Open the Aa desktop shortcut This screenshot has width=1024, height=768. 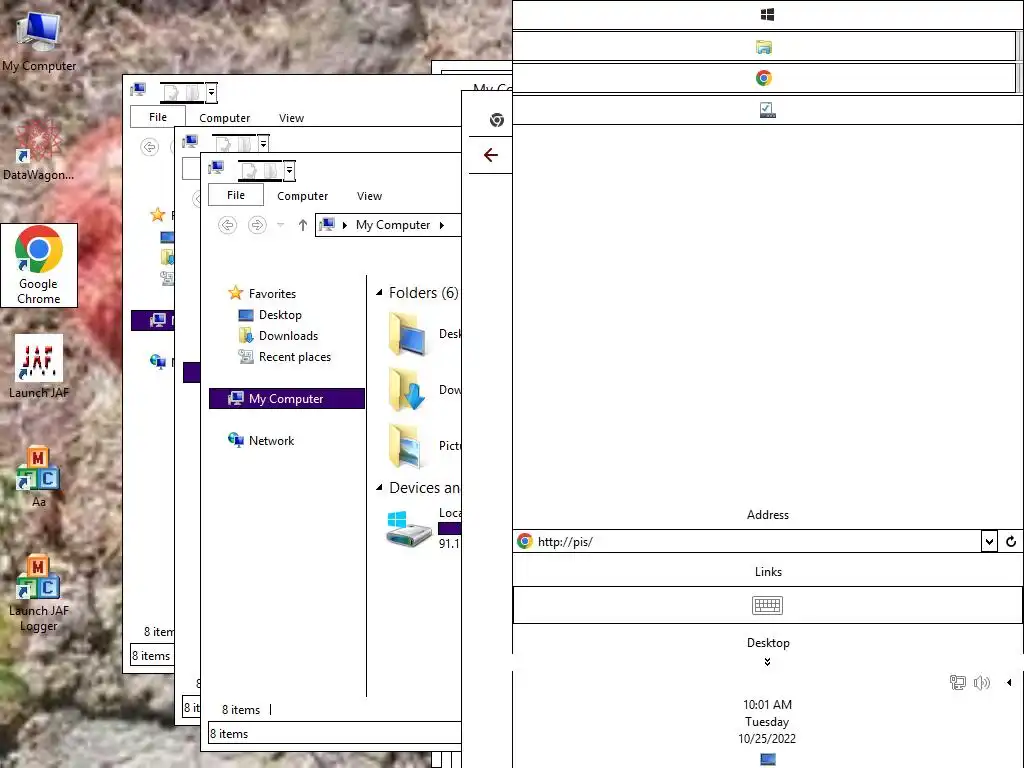tap(39, 477)
